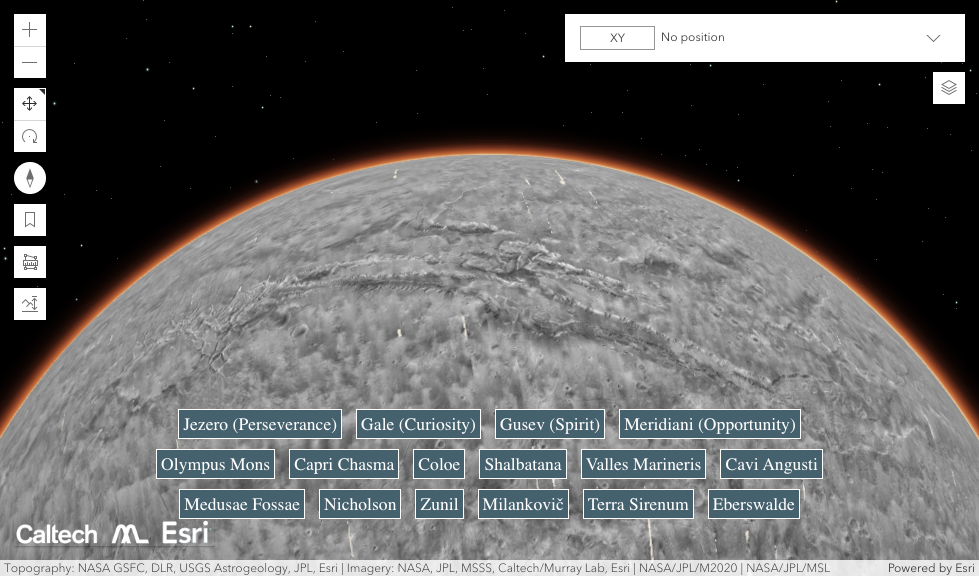
Task: Click the Powered by Esri link
Action: pyautogui.click(x=930, y=568)
